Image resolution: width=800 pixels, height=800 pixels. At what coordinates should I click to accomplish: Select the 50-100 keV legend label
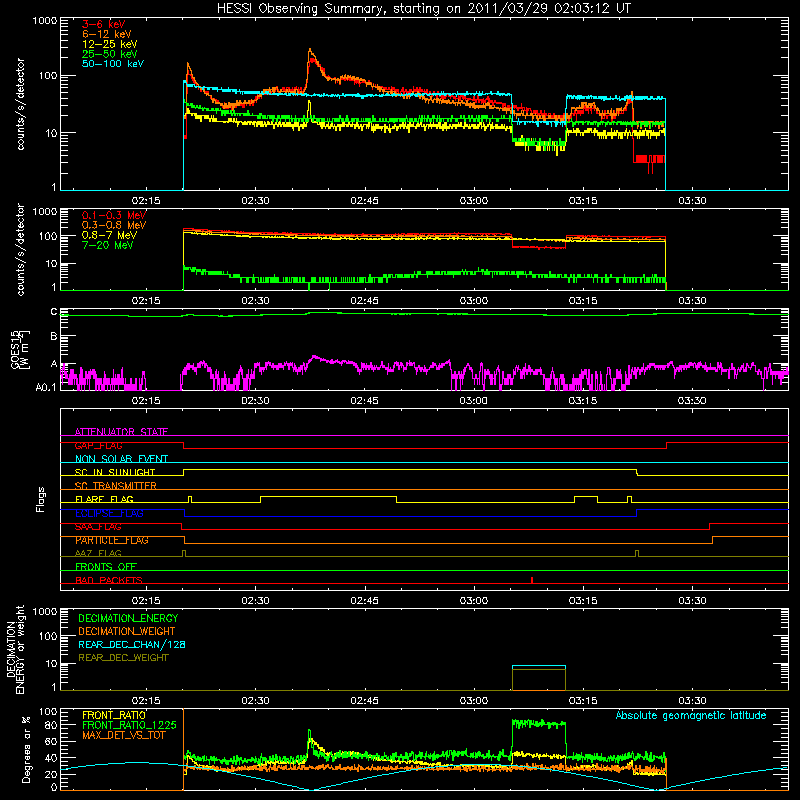tap(113, 64)
